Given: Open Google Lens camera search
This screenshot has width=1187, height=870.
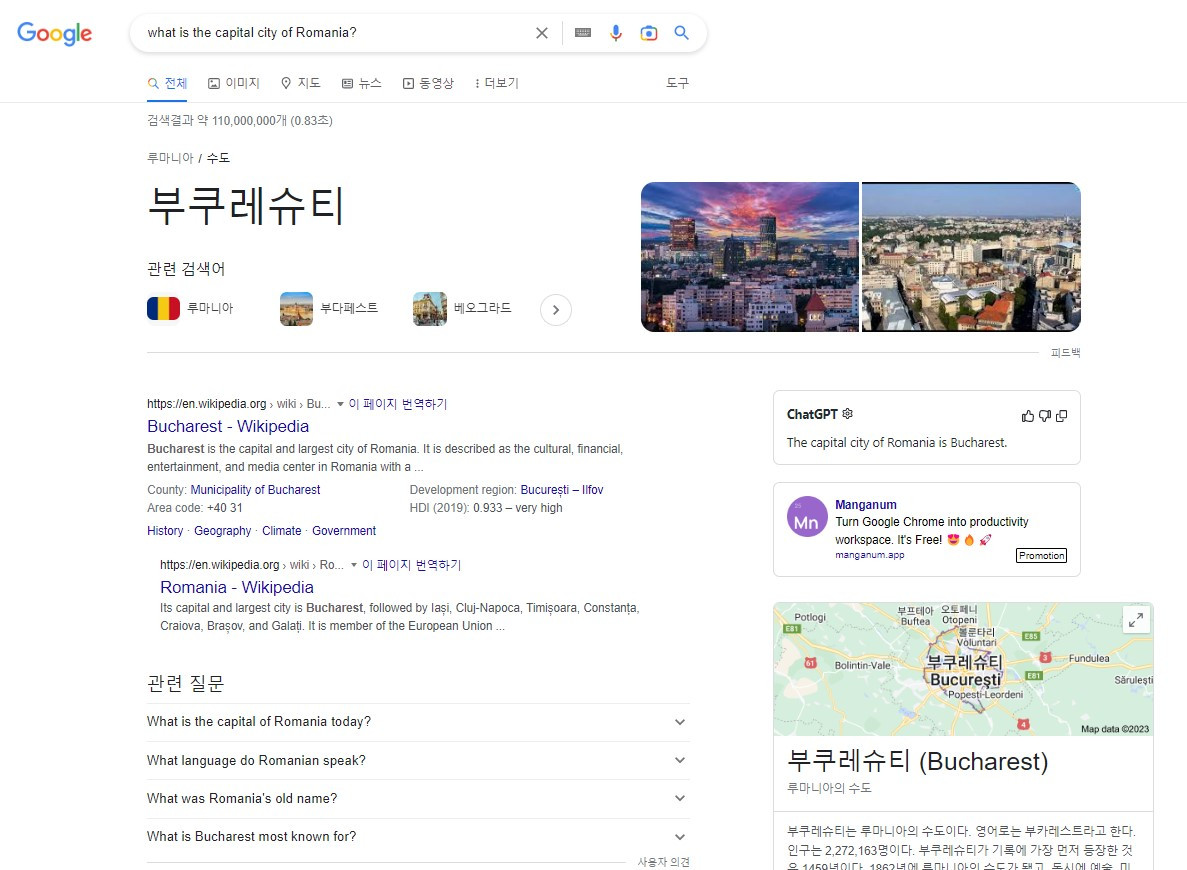Looking at the screenshot, I should 649,32.
